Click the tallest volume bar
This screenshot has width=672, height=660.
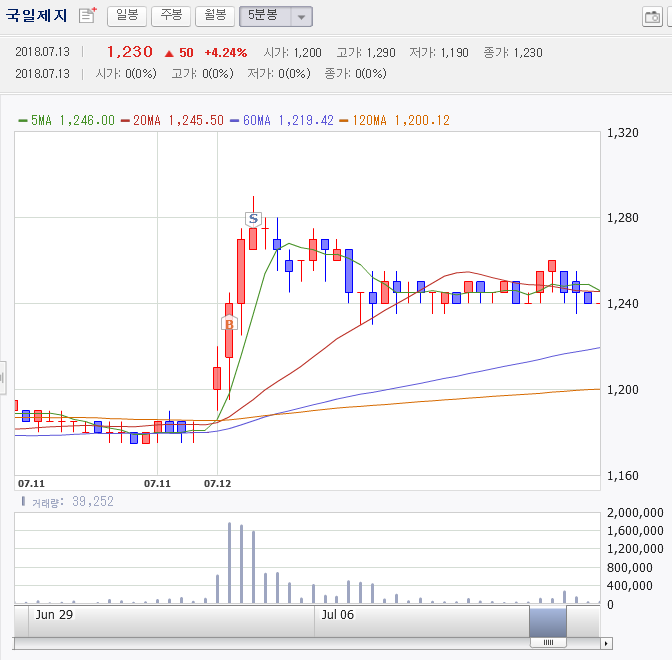(229, 563)
